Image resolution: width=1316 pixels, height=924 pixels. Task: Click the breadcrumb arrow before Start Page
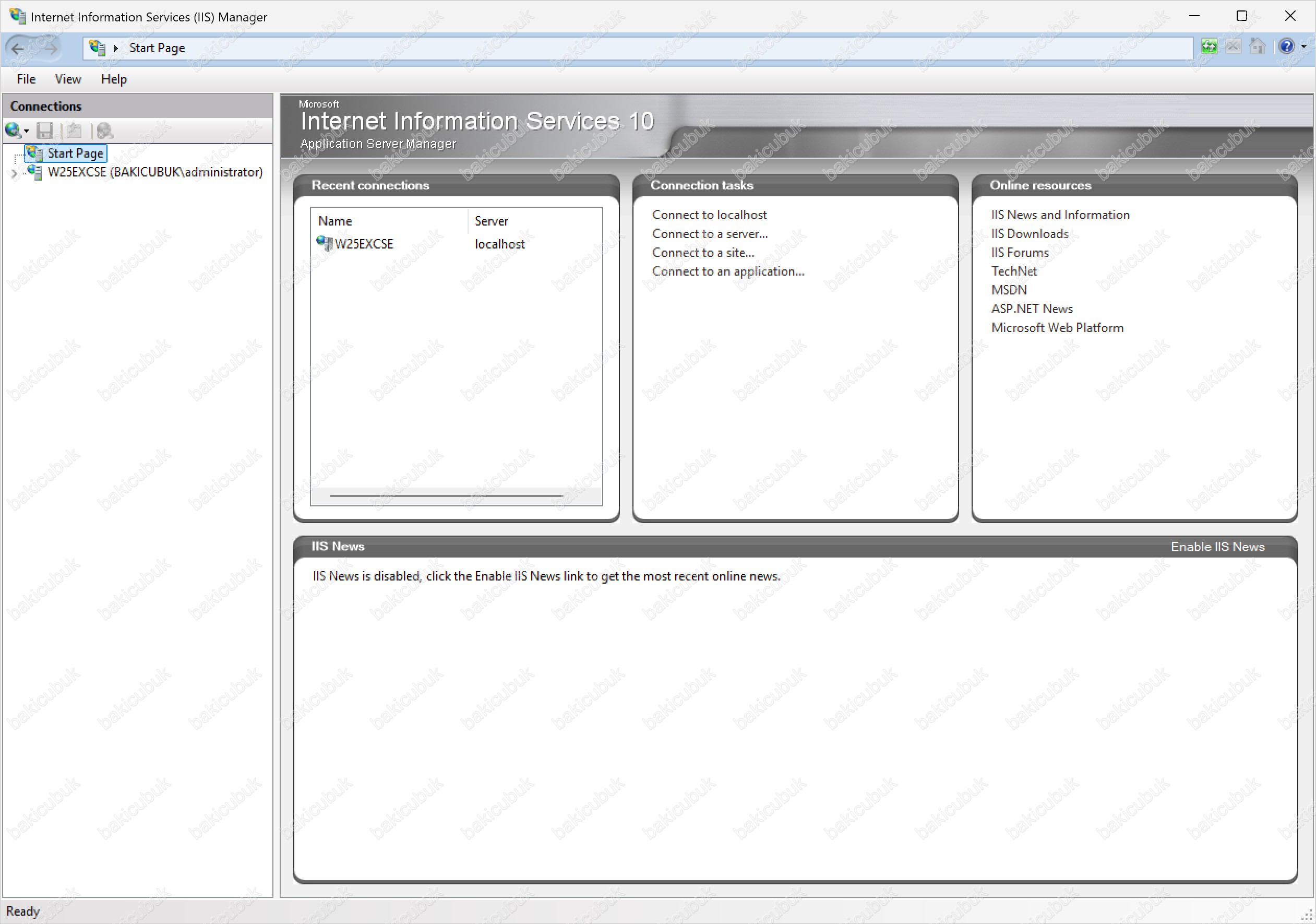(116, 48)
